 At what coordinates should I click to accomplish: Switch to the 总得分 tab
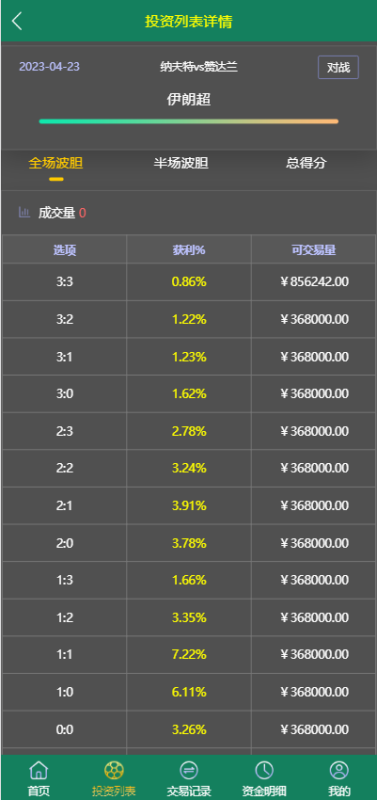(x=306, y=163)
